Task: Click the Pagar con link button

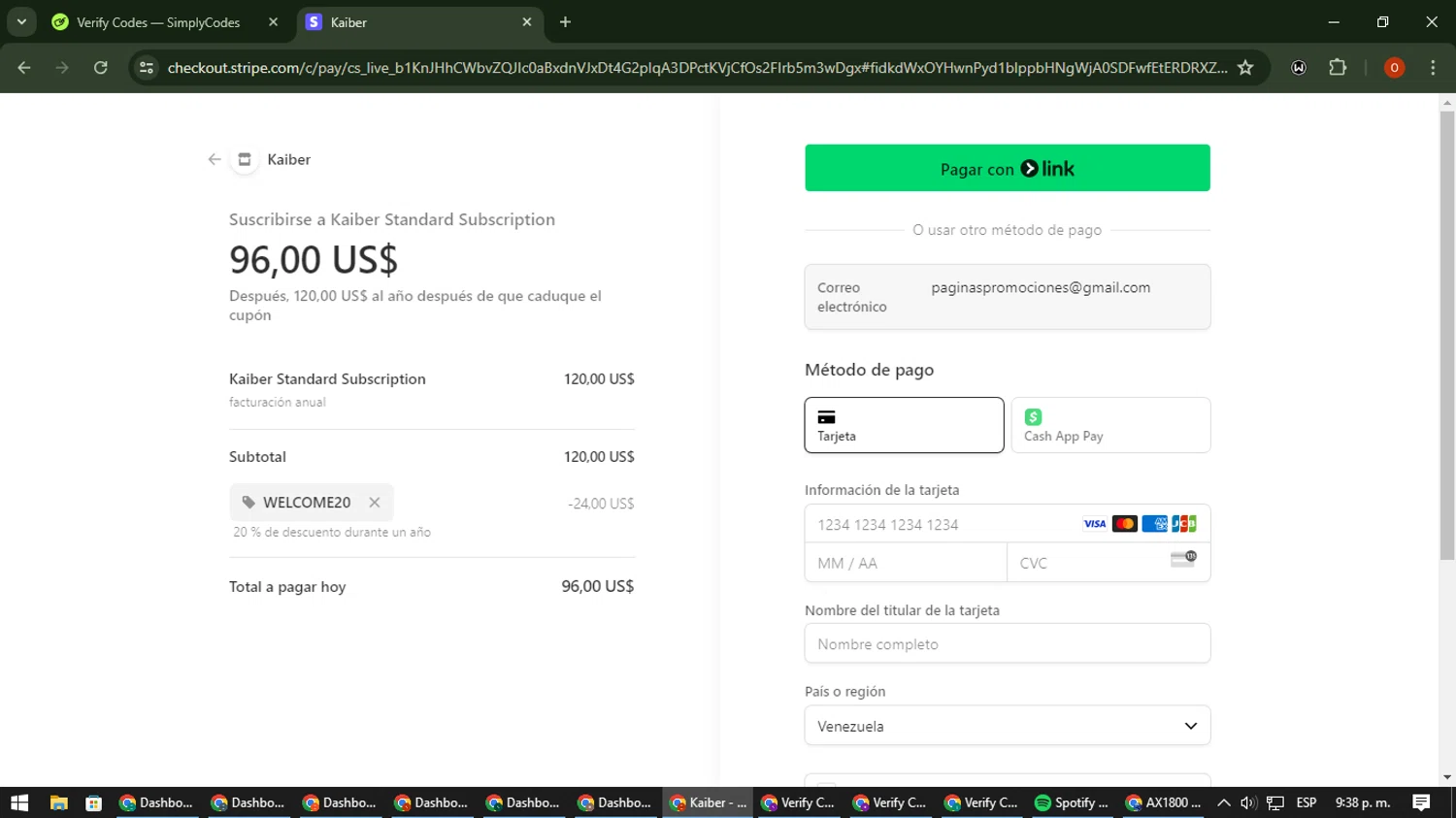Action: 1008,168
